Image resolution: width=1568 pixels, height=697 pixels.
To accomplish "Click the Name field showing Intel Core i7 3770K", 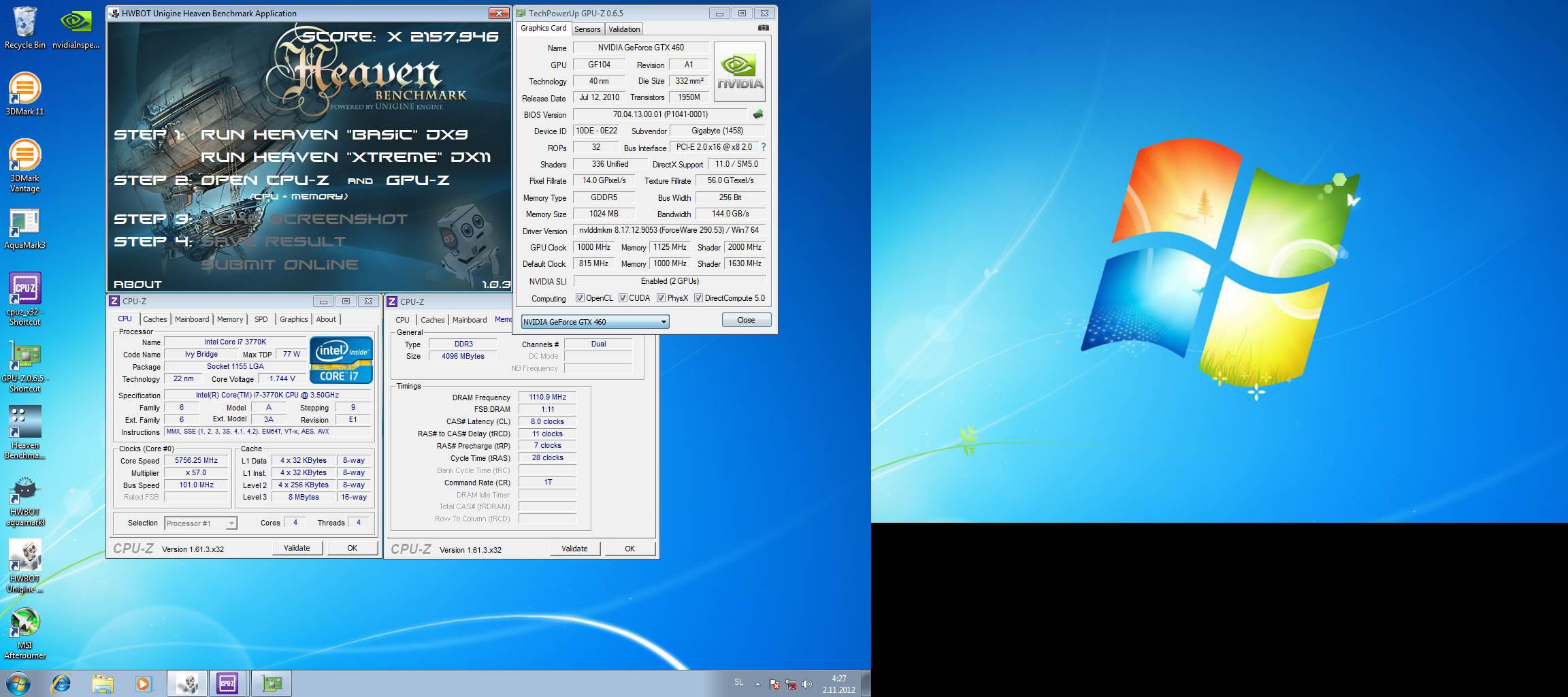I will [235, 342].
